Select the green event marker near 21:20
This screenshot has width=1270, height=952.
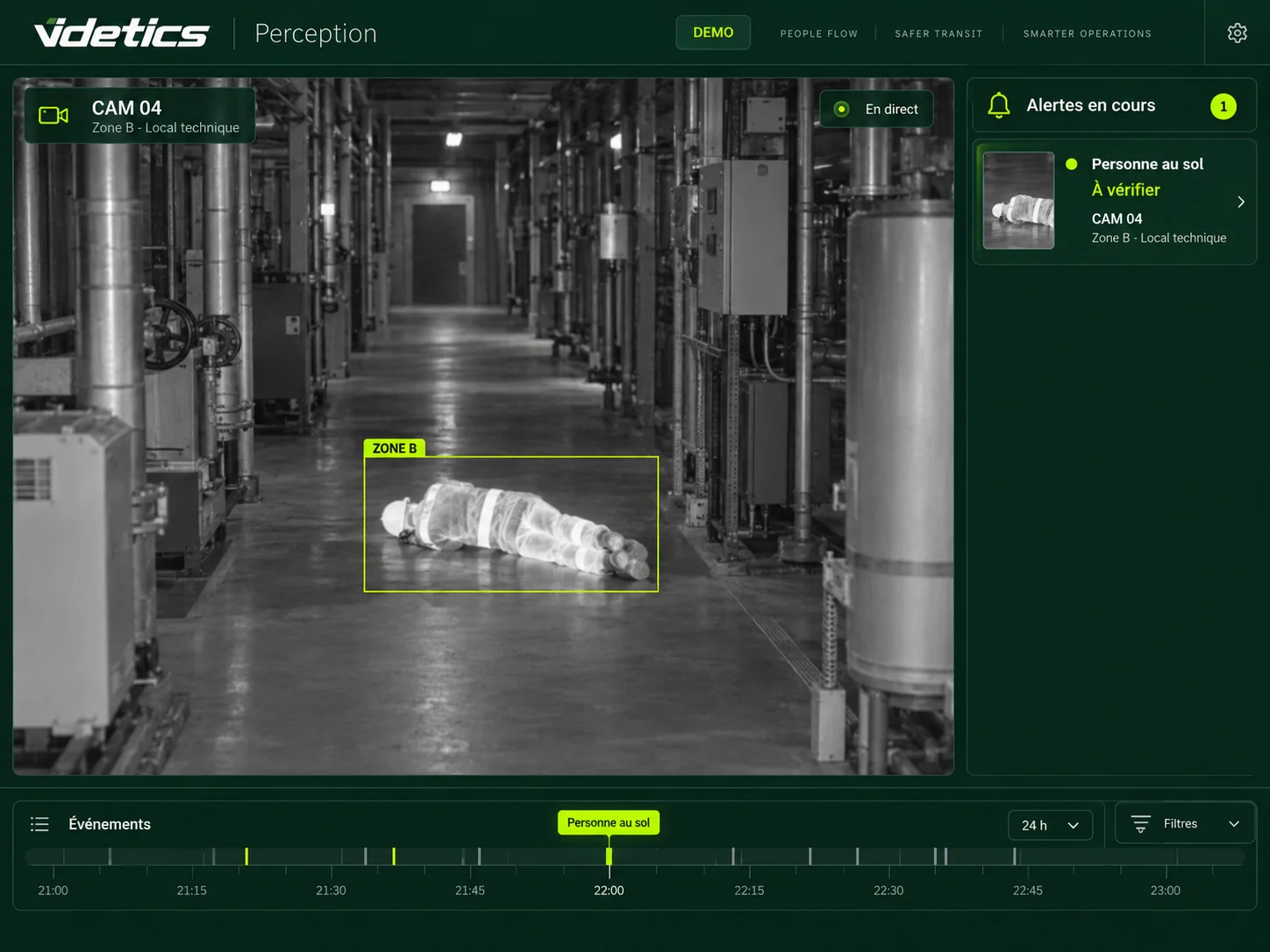point(246,856)
